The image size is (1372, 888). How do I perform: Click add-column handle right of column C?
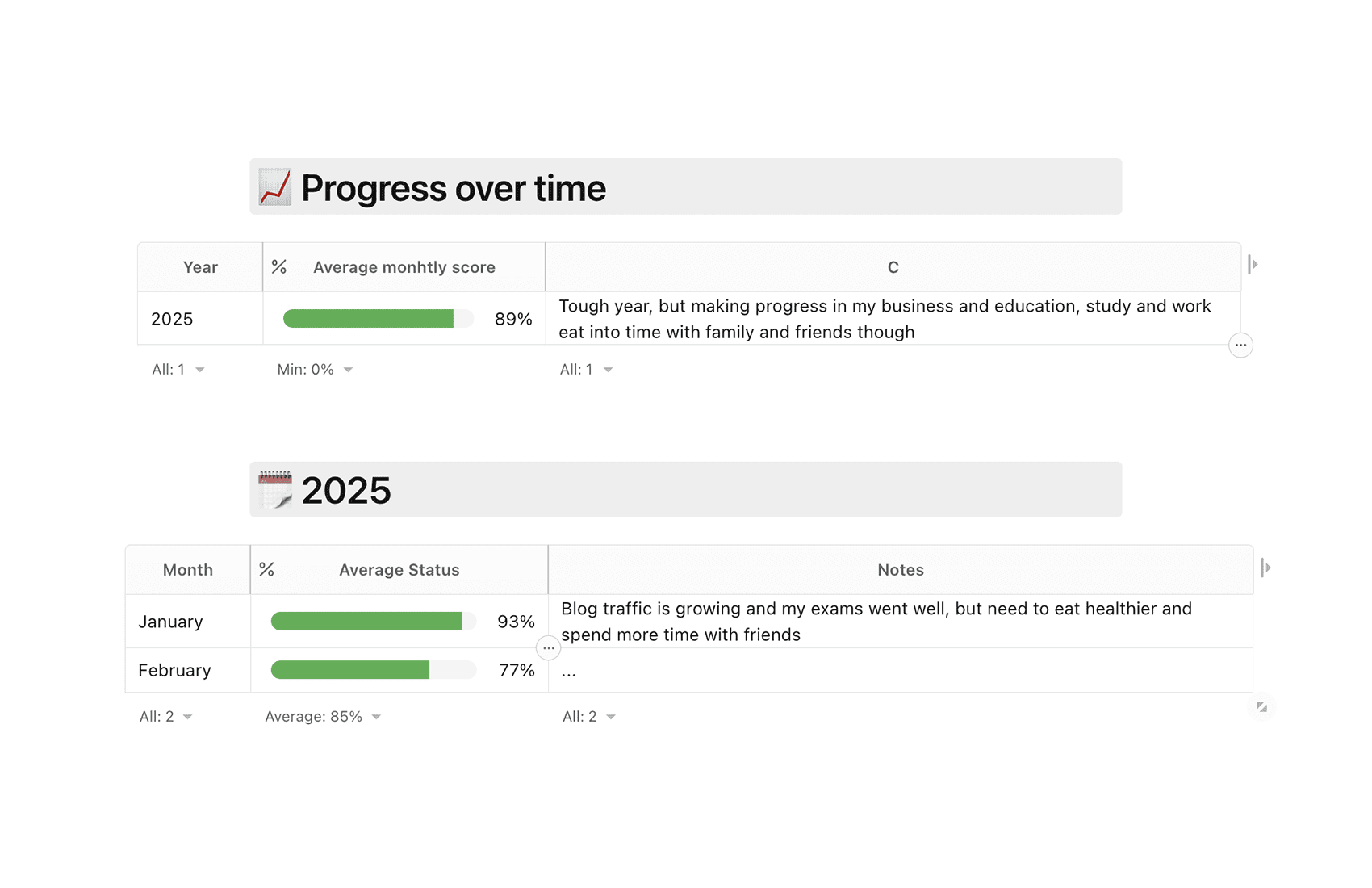pos(1253,265)
